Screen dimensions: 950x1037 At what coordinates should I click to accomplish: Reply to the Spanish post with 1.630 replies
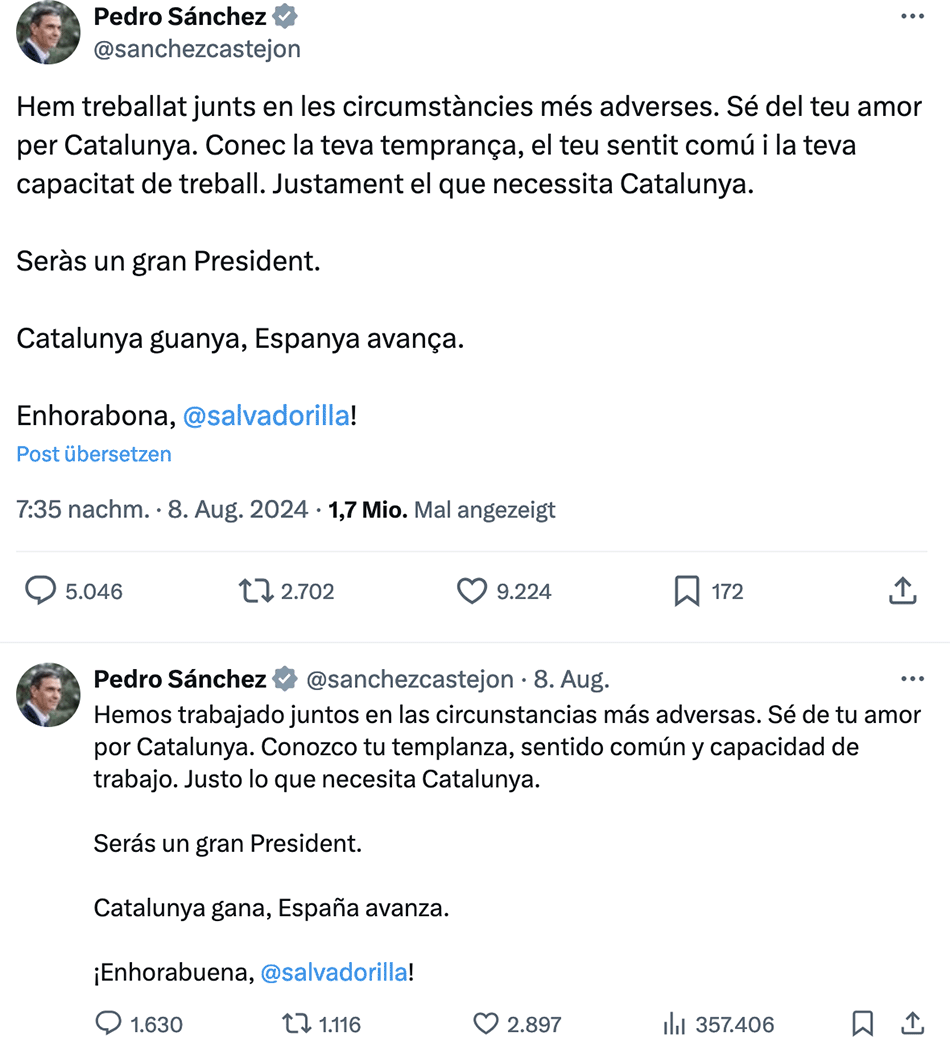[108, 1023]
